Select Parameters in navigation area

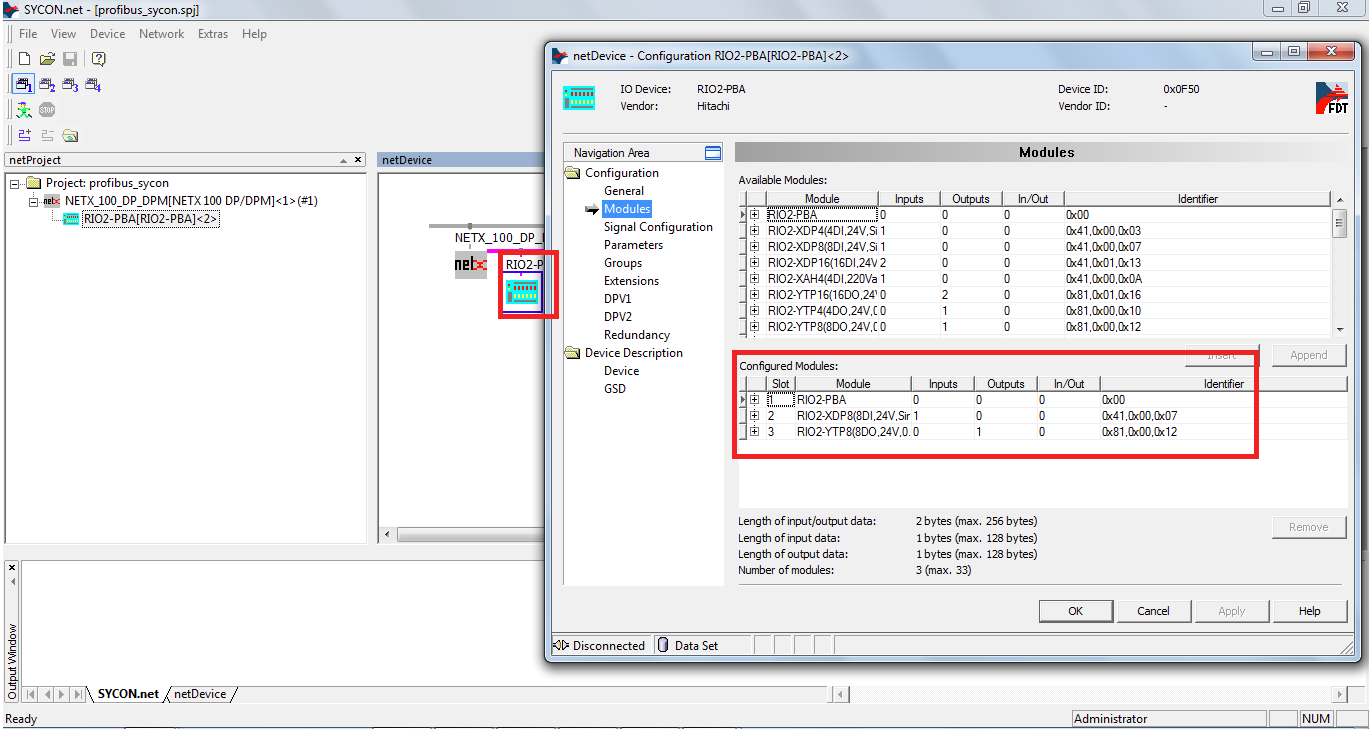pos(633,245)
